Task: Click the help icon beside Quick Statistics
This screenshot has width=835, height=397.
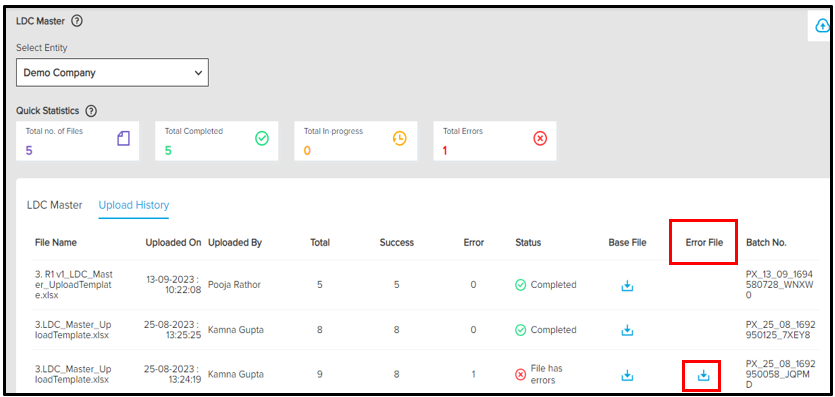Action: coord(92,111)
